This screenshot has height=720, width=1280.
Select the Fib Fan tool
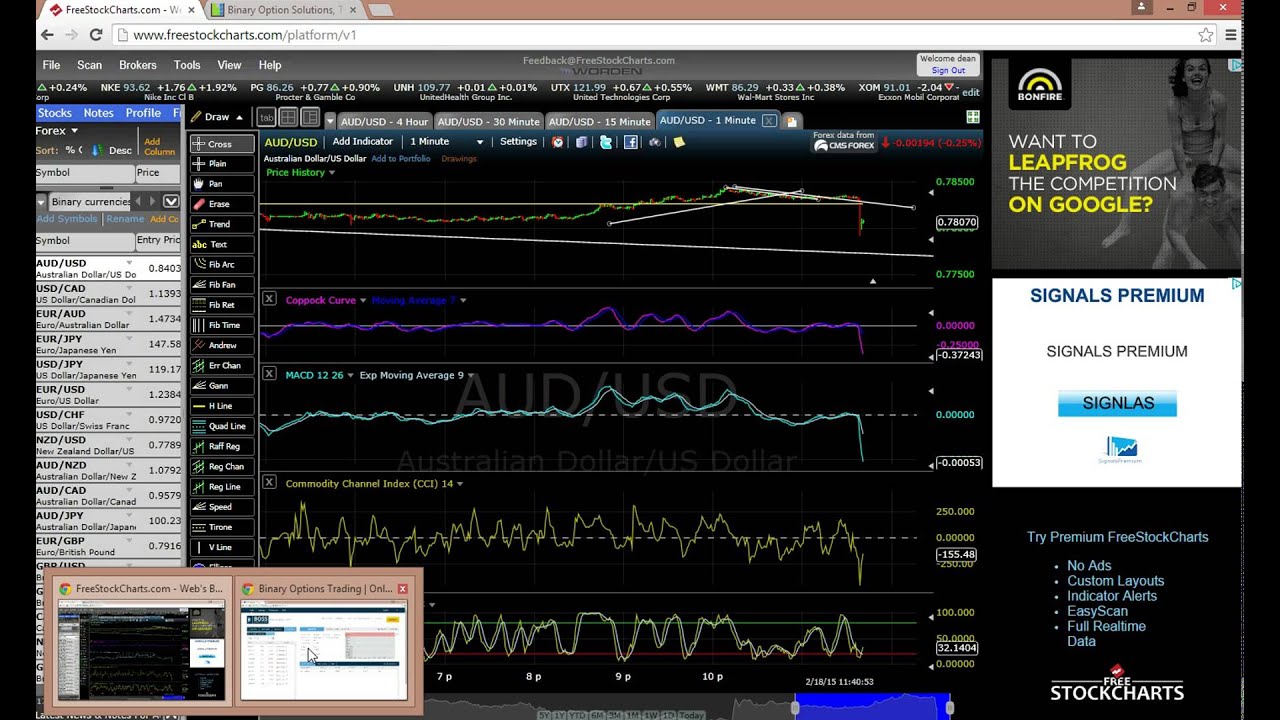[221, 285]
